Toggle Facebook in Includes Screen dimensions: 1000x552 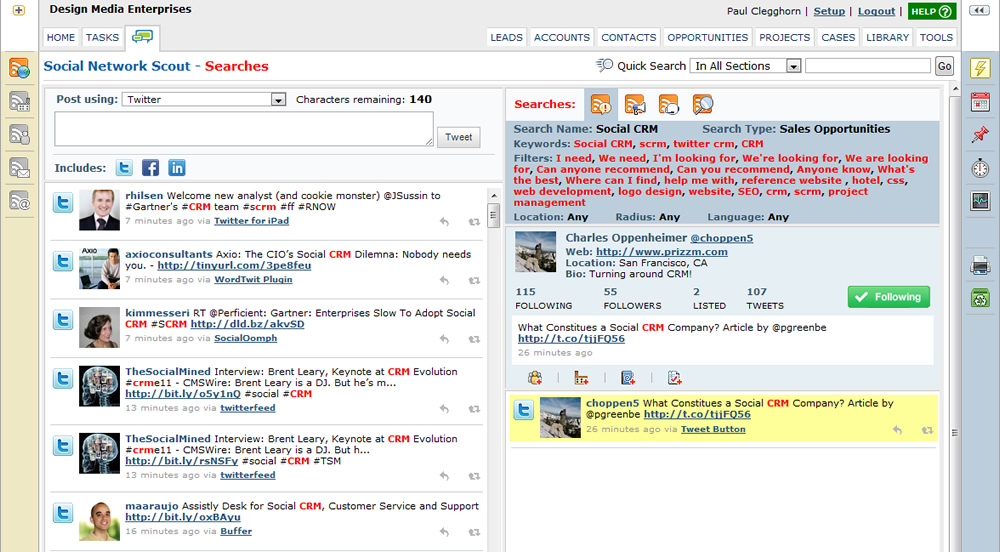[151, 168]
